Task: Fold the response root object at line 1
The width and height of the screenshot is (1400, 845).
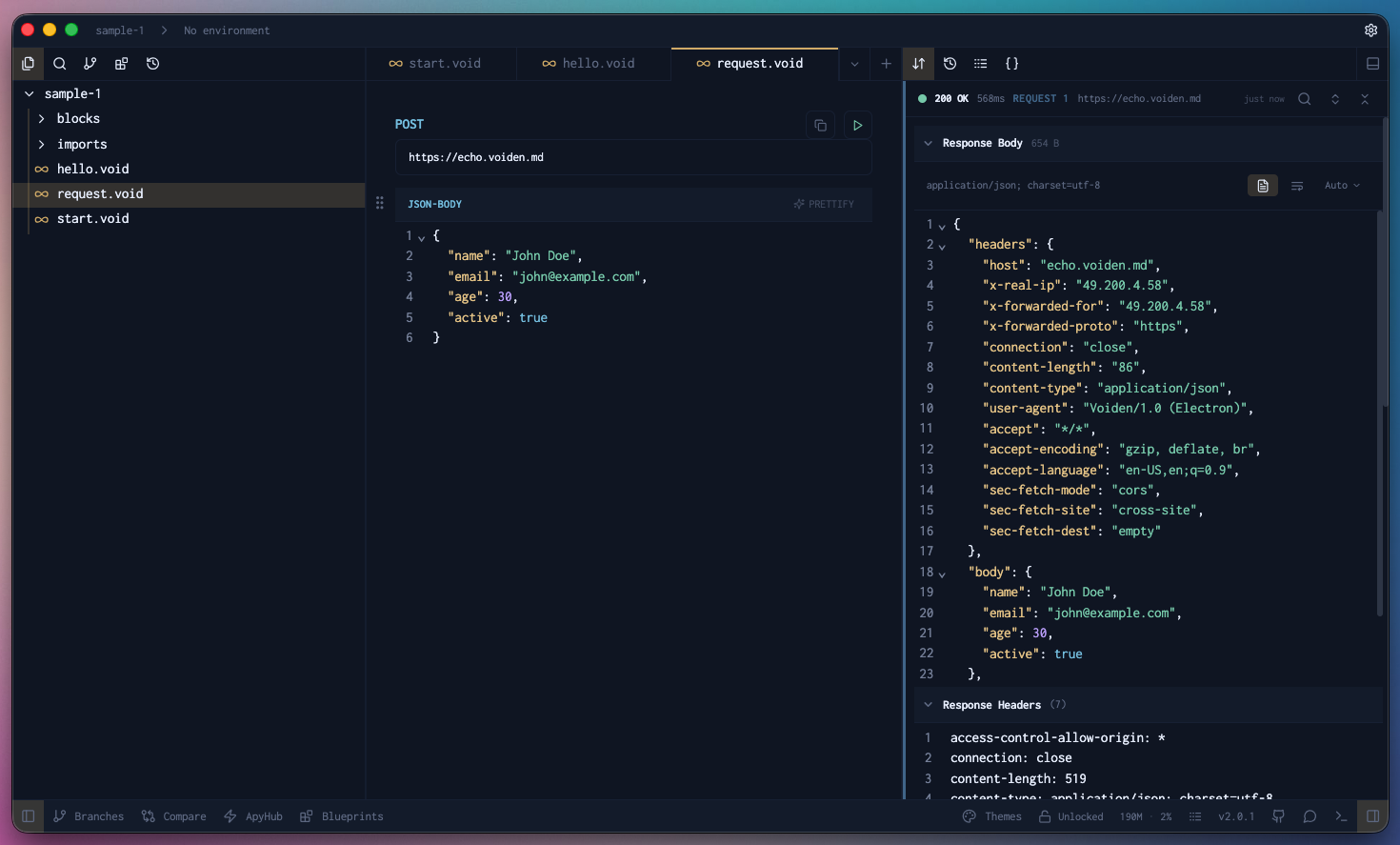Action: coord(942,226)
